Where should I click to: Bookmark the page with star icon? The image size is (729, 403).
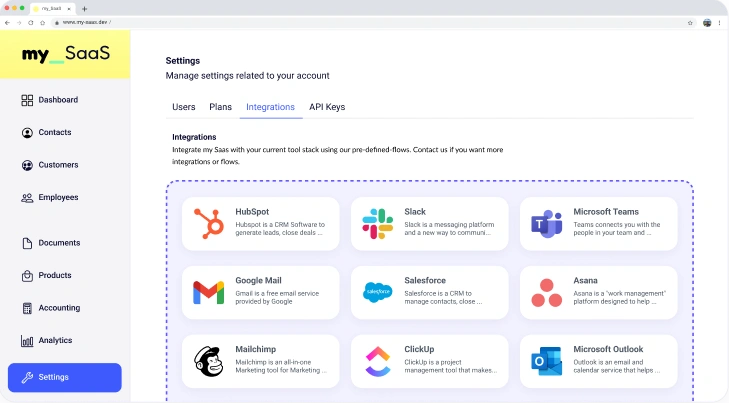tap(690, 21)
